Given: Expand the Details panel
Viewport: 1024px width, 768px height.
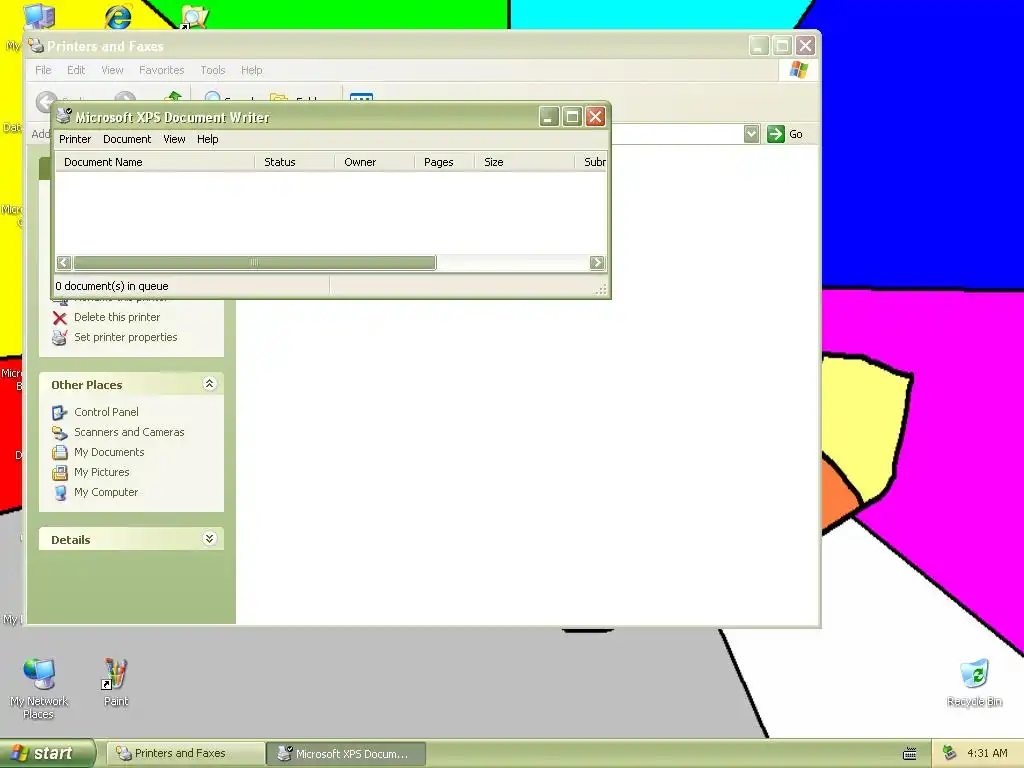Looking at the screenshot, I should point(209,539).
